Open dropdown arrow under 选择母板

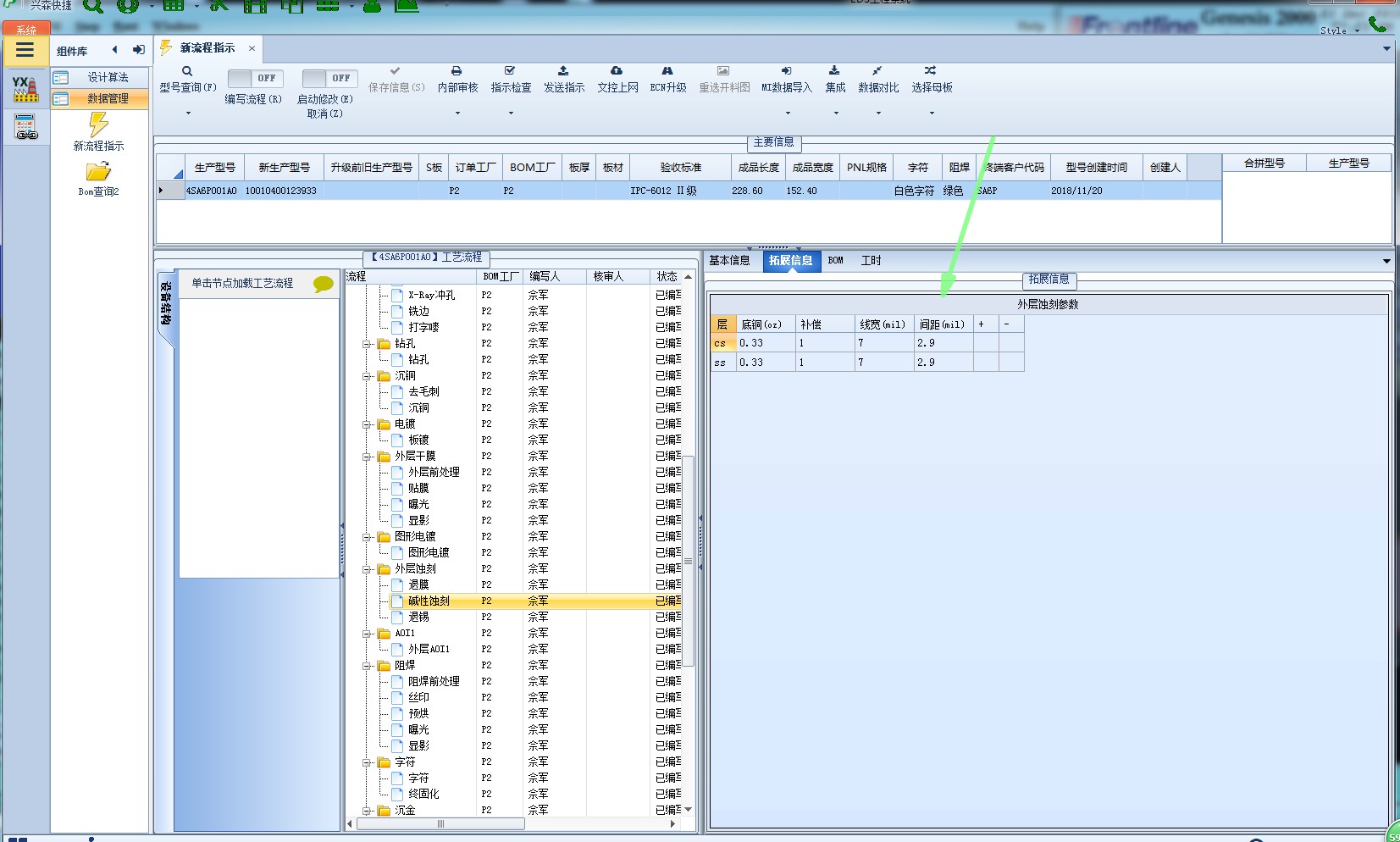[x=932, y=113]
